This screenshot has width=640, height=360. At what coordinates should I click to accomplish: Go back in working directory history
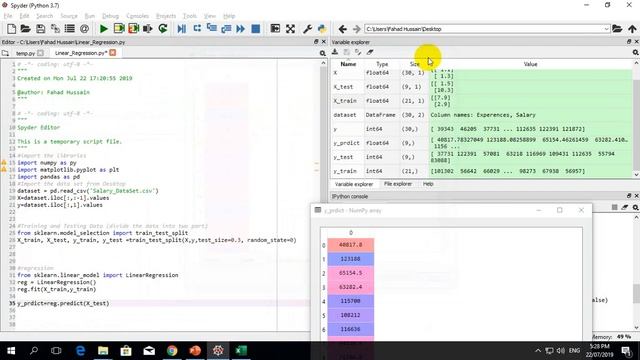[x=343, y=29]
